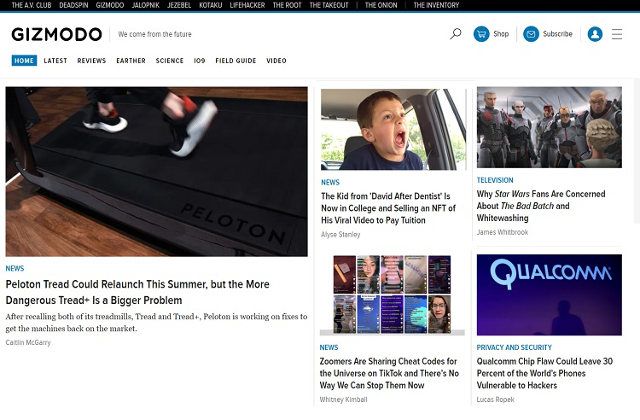This screenshot has height=420, width=640.
Task: Visit Deadspin in top bar
Action: click(x=73, y=5)
